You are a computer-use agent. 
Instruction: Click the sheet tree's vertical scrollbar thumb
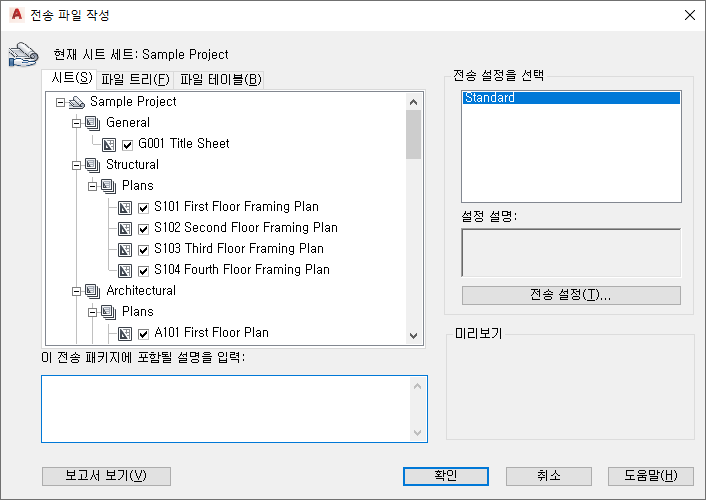click(x=413, y=134)
